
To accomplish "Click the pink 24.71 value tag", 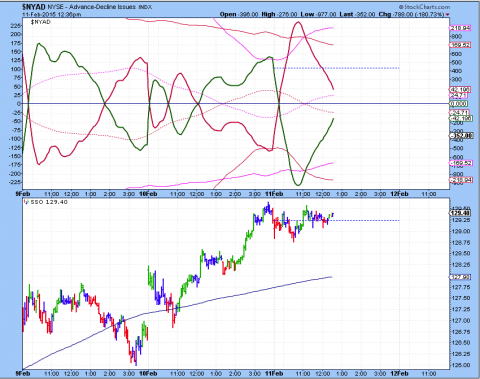I will [x=459, y=96].
